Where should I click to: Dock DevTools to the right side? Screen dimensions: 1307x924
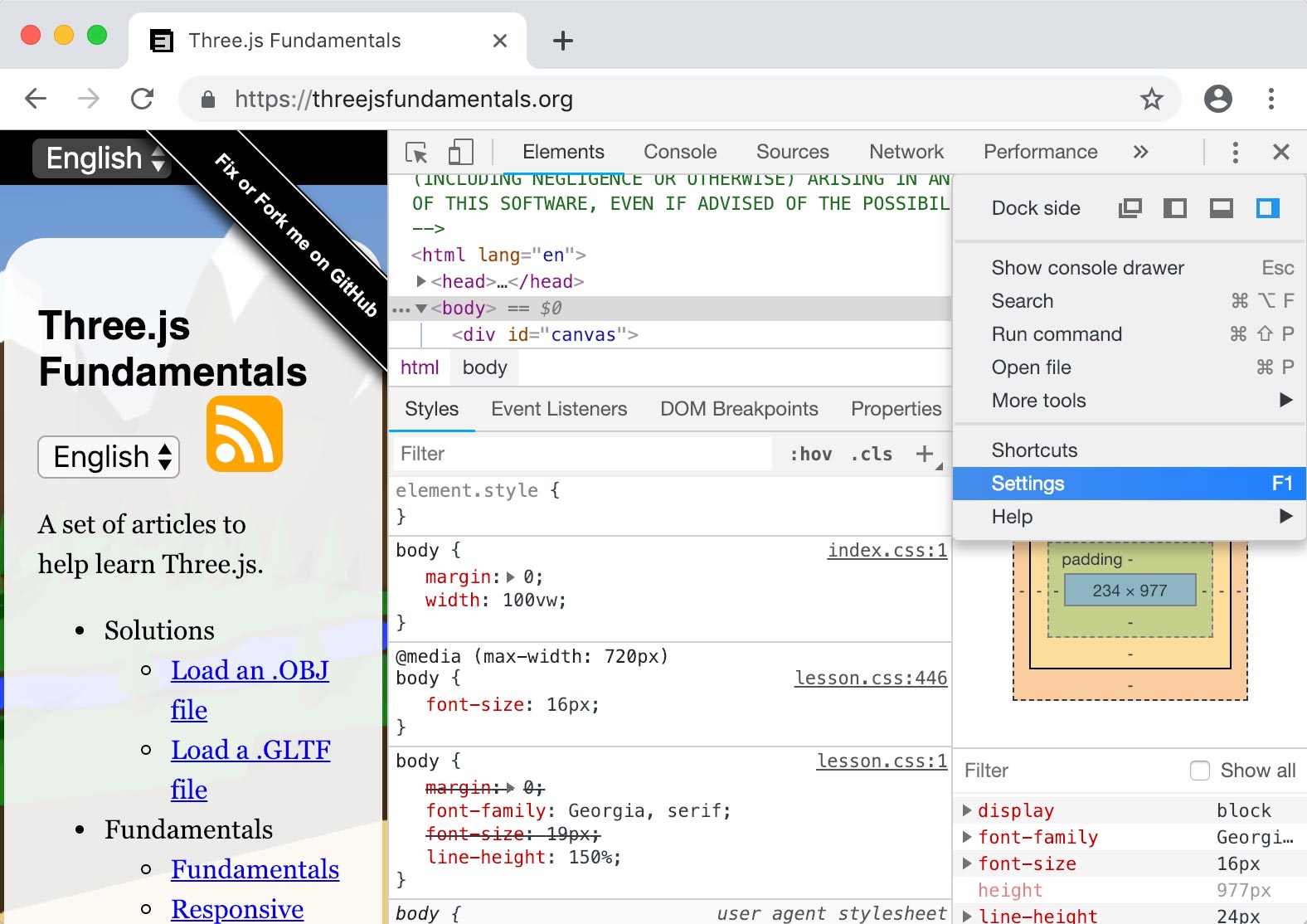tap(1267, 208)
